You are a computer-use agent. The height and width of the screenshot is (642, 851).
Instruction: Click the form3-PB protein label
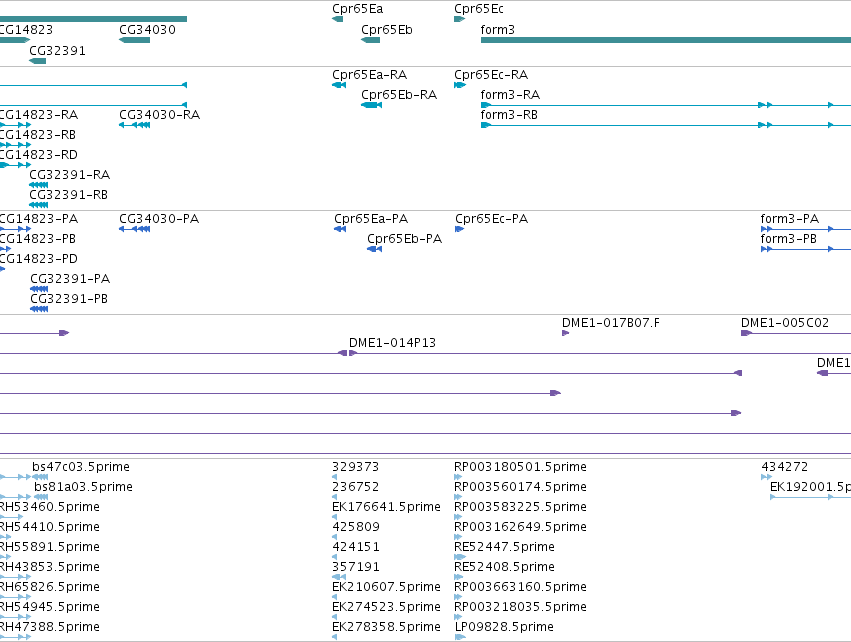click(x=789, y=239)
